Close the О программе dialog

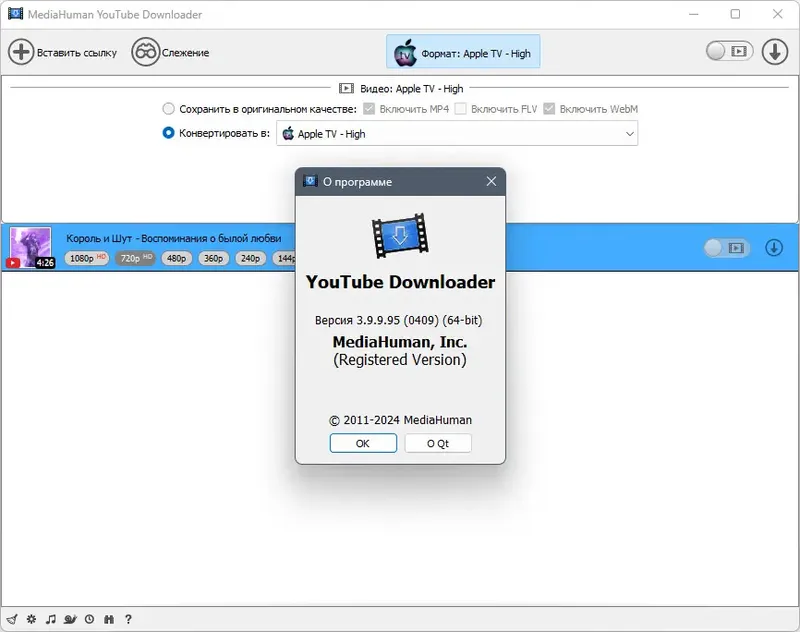click(491, 182)
